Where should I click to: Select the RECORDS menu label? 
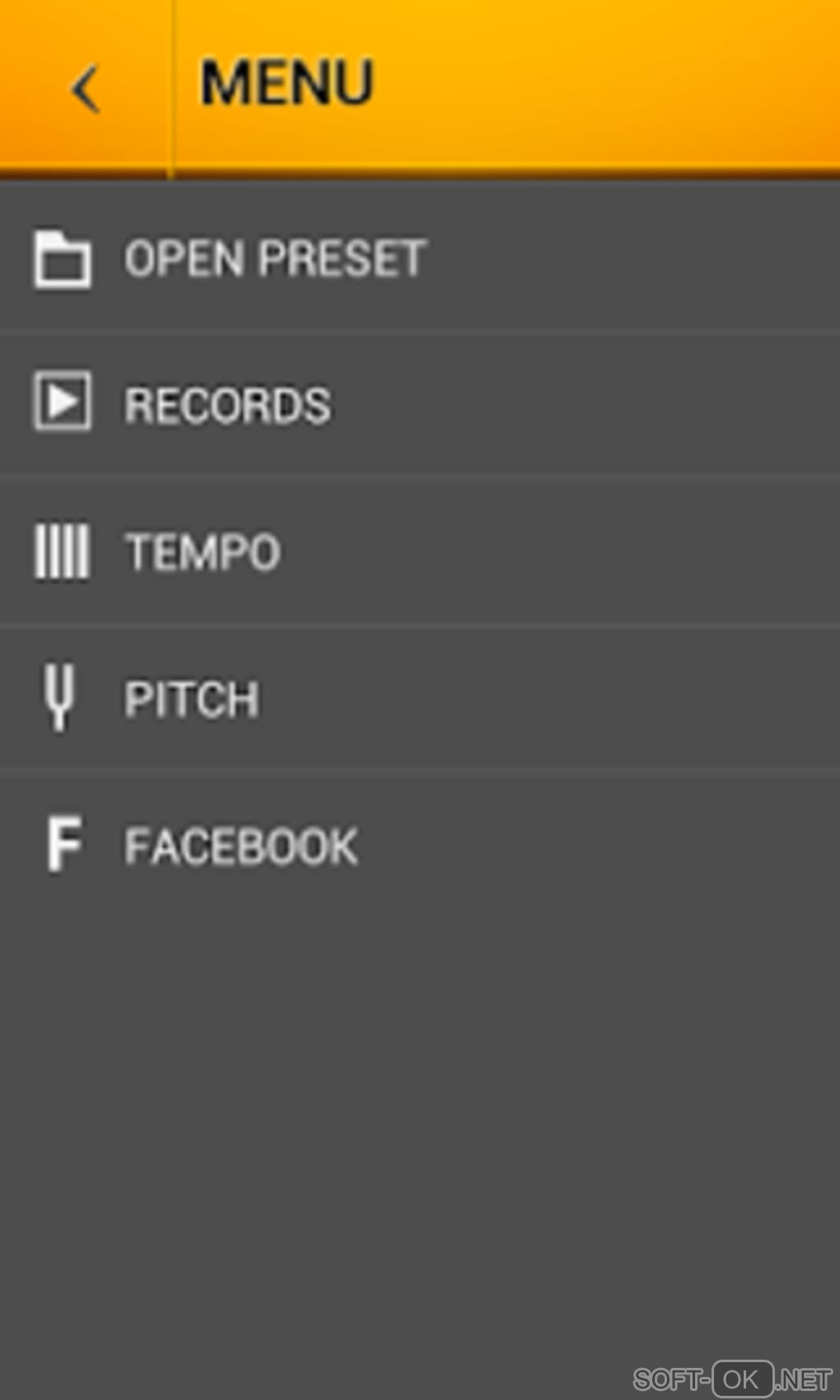pyautogui.click(x=227, y=405)
